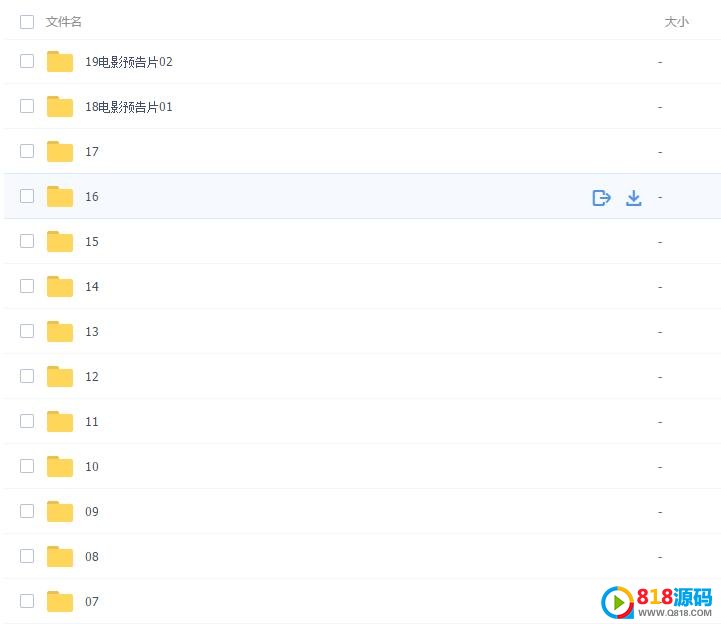Open the folder name 18电影预告片01
Screen dimensions: 721x624
[129, 107]
